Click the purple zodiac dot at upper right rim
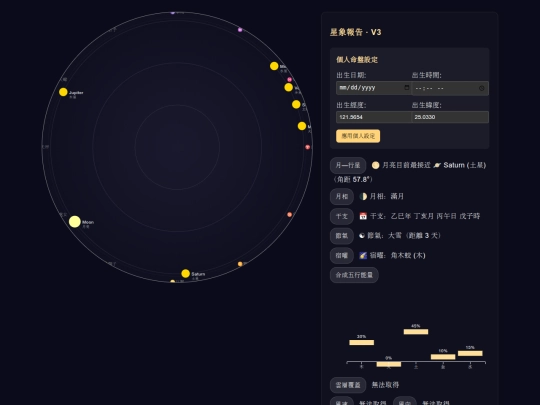This screenshot has height=405, width=540. [x=240, y=30]
